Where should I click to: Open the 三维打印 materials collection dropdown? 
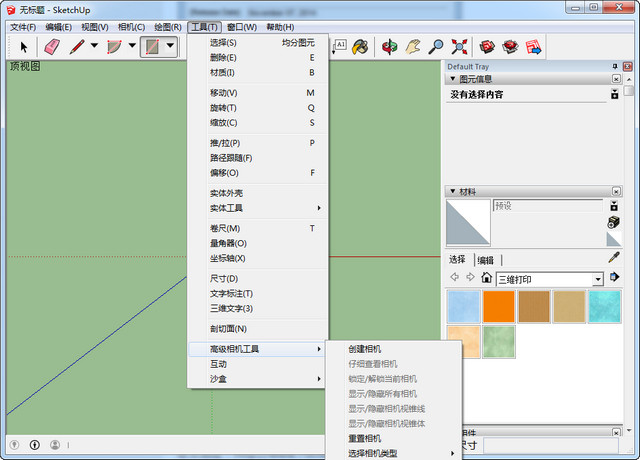point(598,278)
